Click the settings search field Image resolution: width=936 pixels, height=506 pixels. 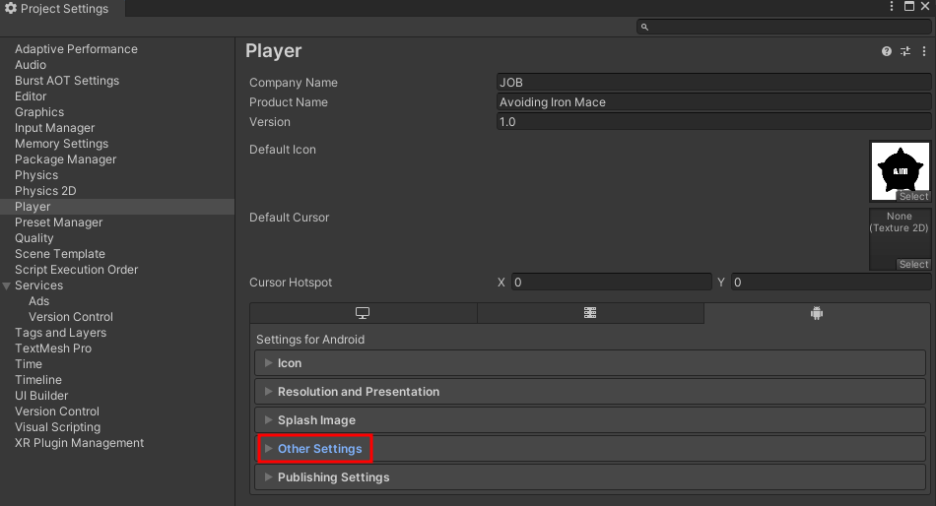click(x=783, y=27)
